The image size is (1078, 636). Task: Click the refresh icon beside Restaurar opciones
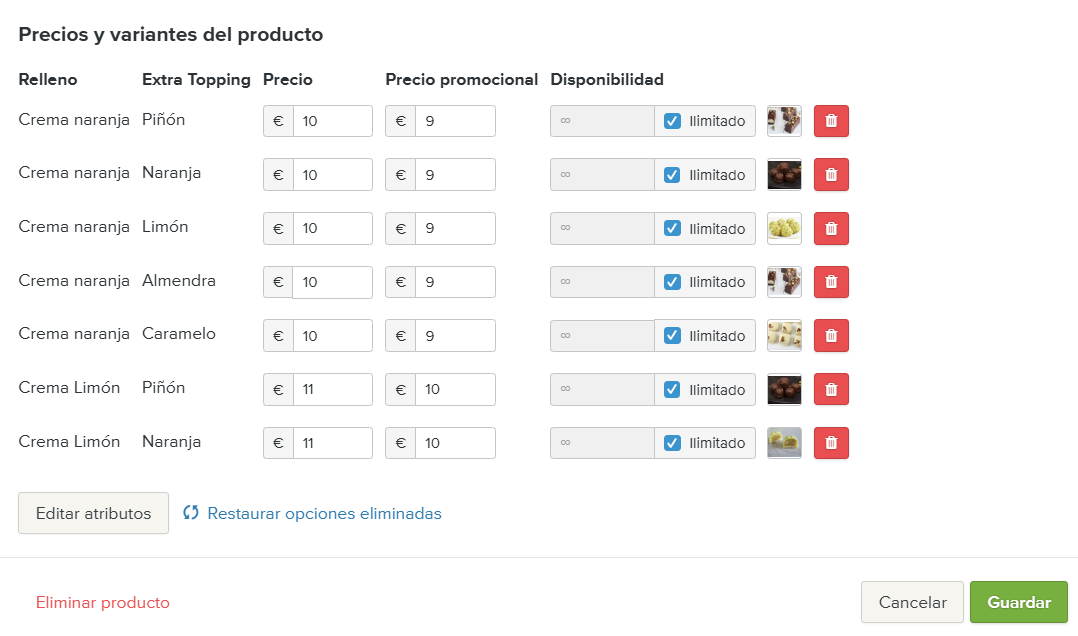(191, 513)
